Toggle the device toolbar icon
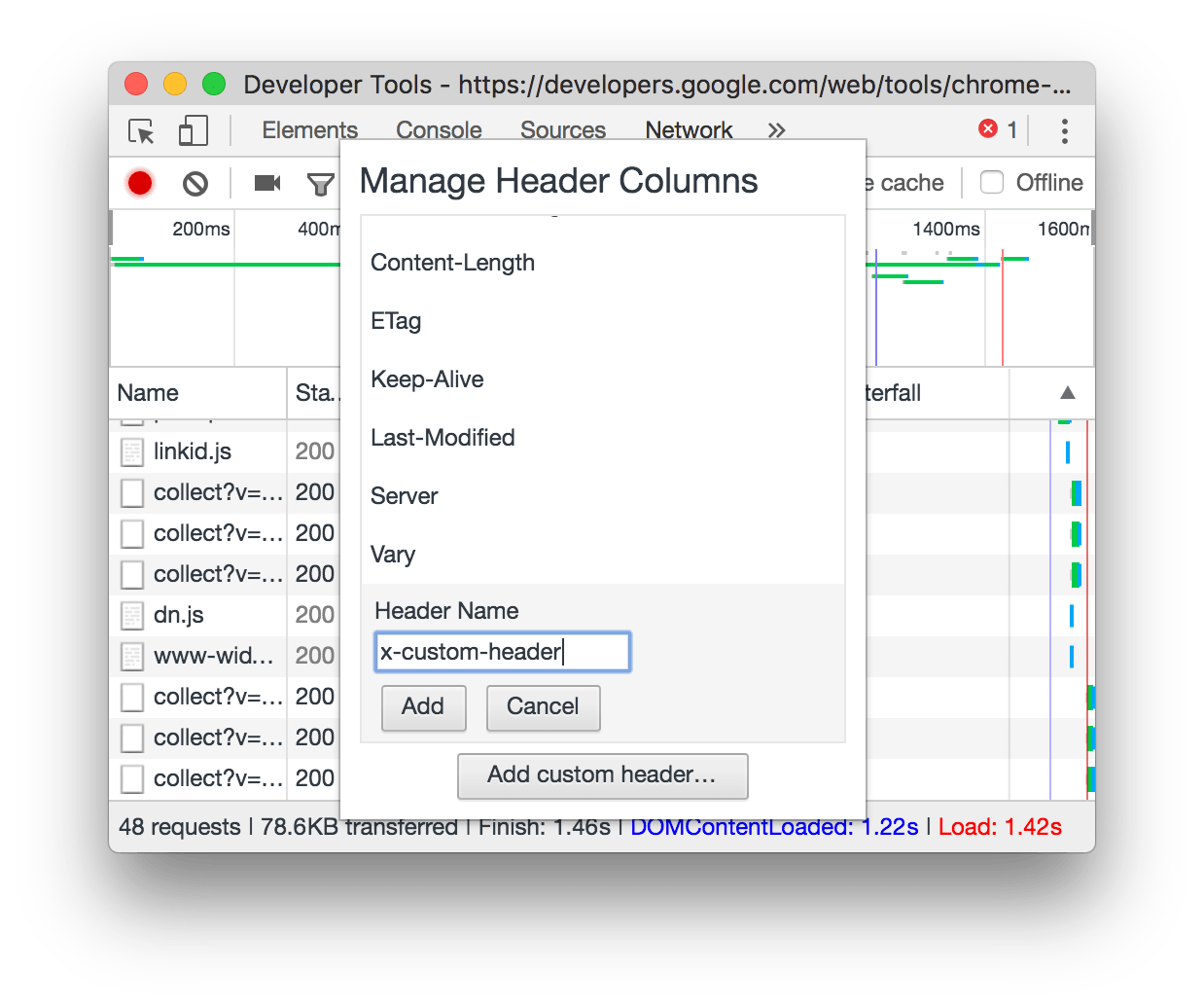This screenshot has height=1008, width=1204. tap(192, 130)
